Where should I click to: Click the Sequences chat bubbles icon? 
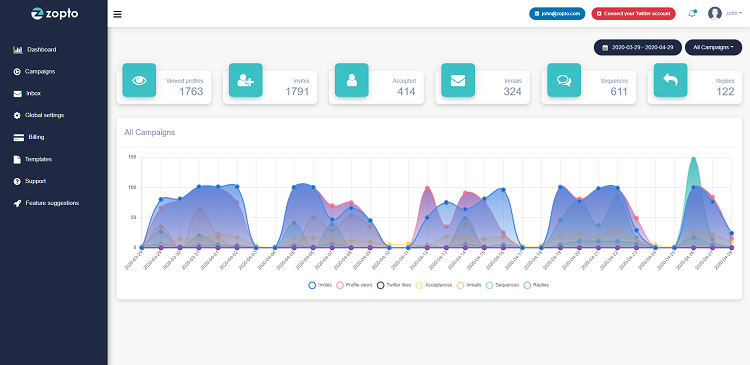[x=564, y=80]
